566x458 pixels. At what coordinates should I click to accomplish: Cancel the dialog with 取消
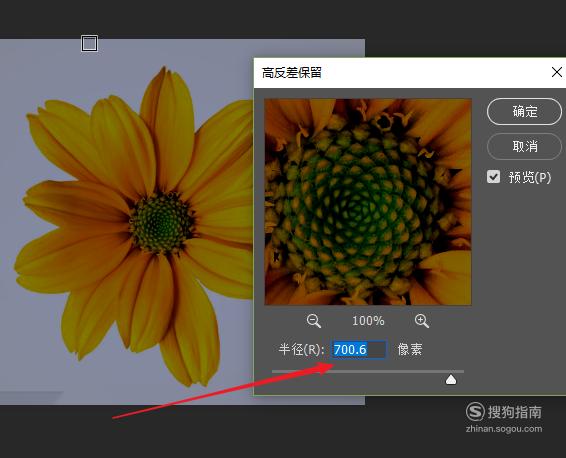[524, 146]
